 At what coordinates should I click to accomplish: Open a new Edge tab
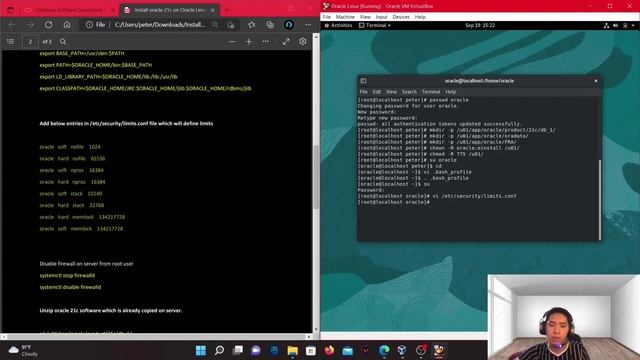227,10
